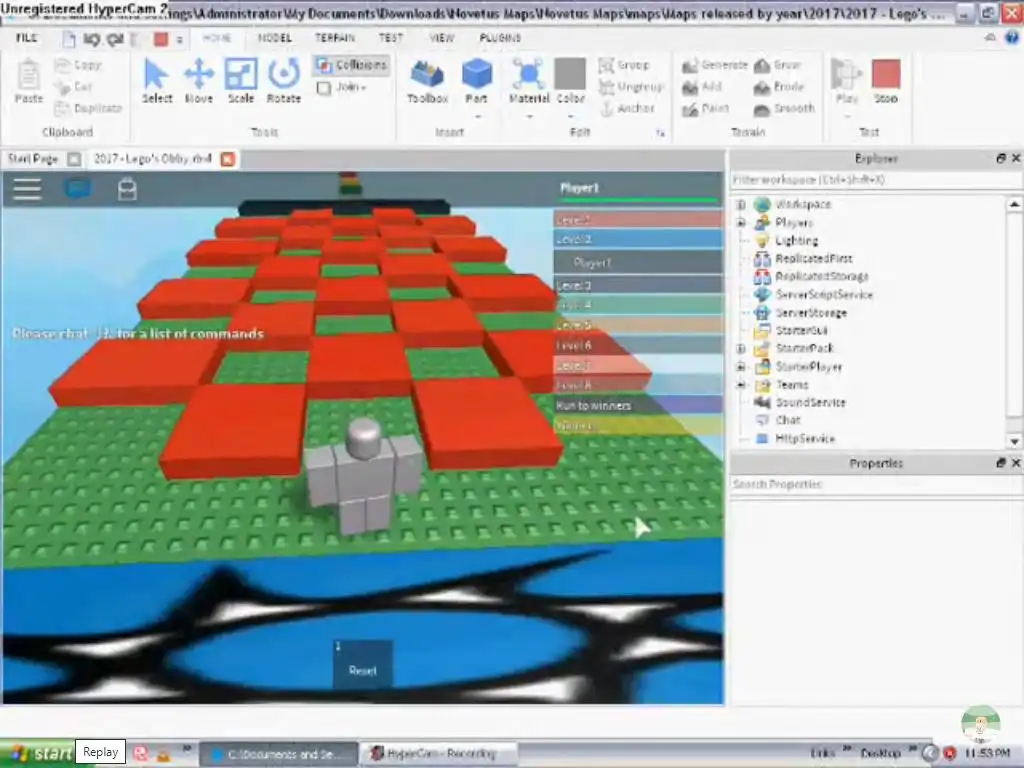This screenshot has height=768, width=1024.
Task: Switch to the TERRAIN ribbon tab
Action: pyautogui.click(x=335, y=38)
